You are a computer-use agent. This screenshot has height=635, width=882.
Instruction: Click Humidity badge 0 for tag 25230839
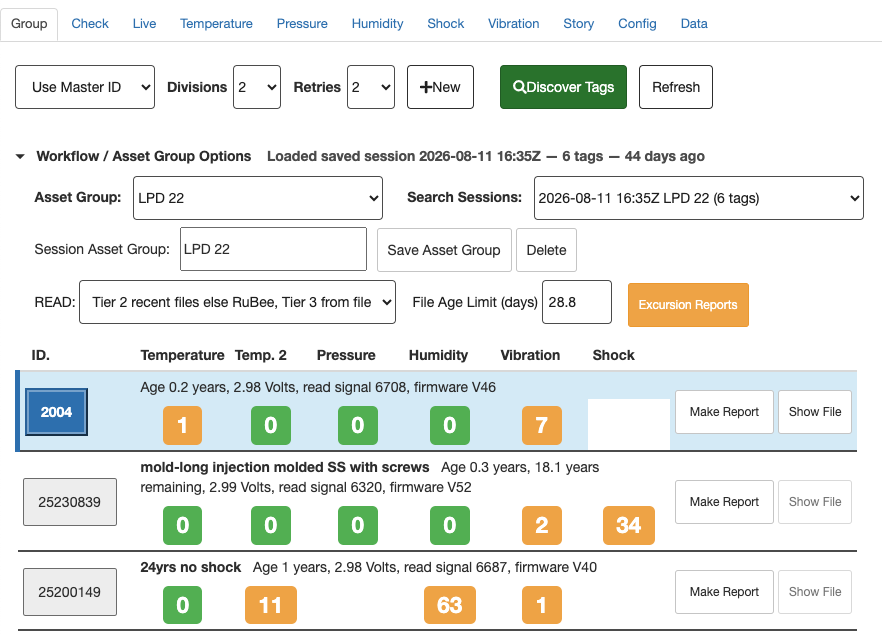(449, 525)
